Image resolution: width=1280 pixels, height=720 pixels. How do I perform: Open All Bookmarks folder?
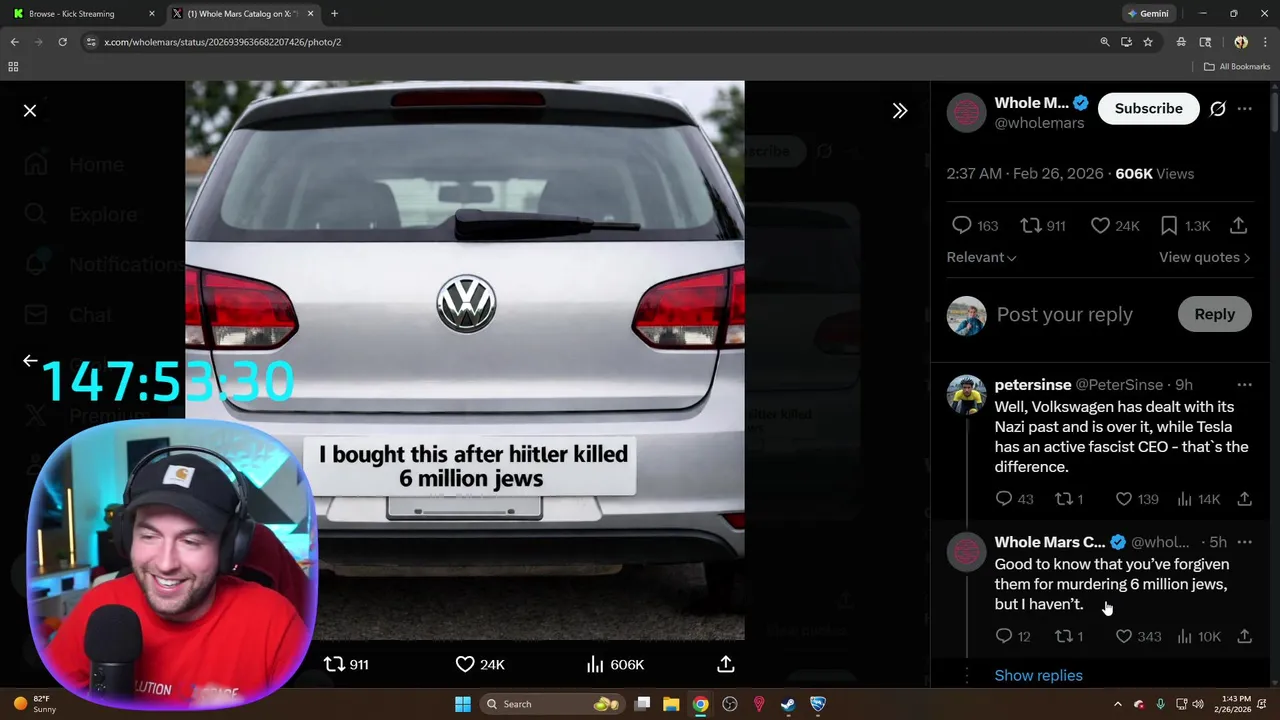[x=1237, y=67]
